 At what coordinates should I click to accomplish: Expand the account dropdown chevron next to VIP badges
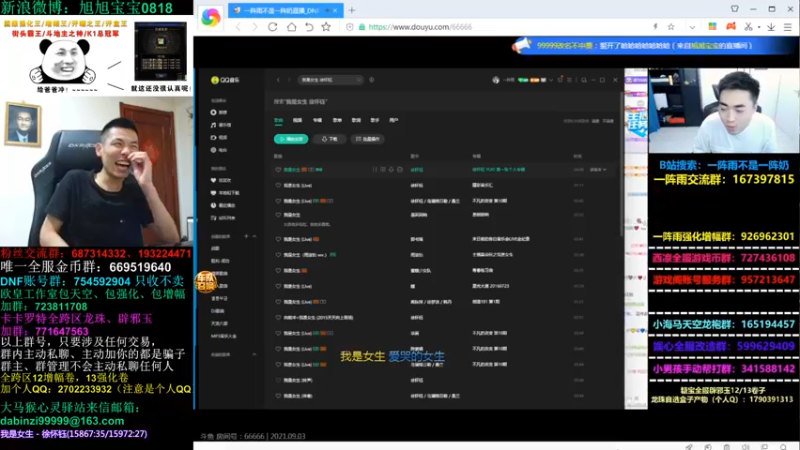551,80
